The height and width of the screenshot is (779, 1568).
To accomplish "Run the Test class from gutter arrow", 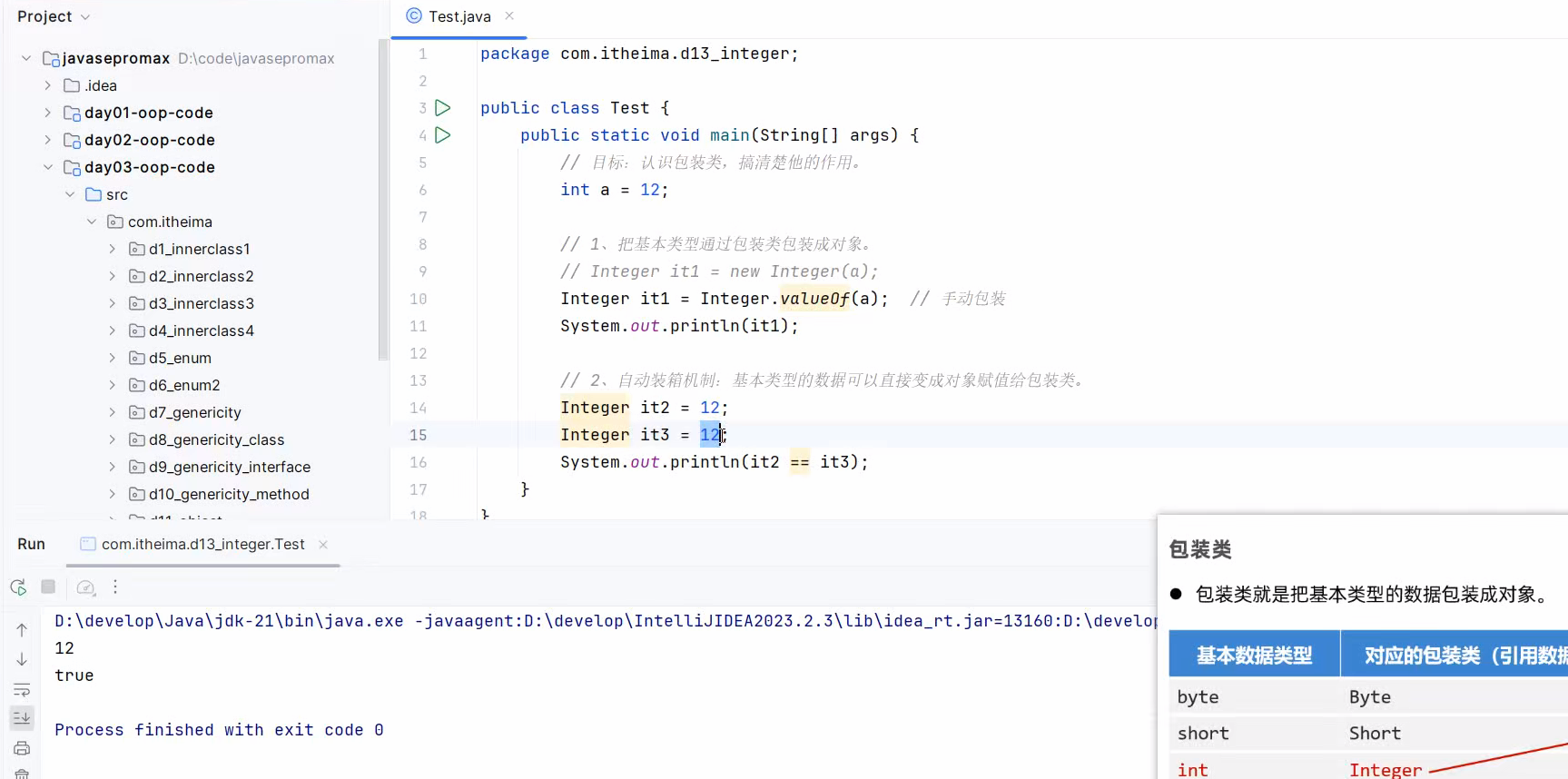I will coord(442,108).
